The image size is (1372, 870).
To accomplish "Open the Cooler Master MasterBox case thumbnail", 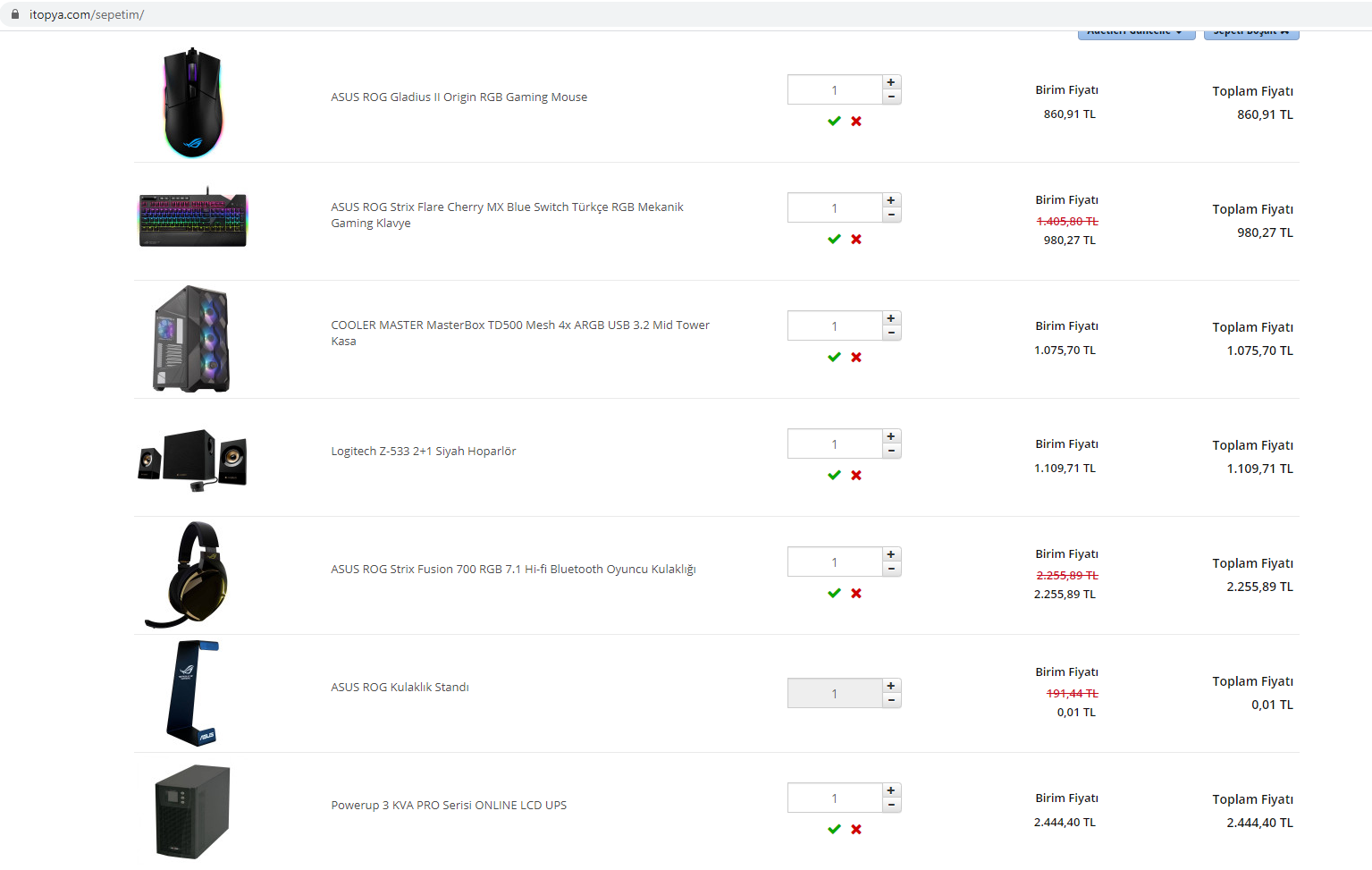I will pos(192,339).
